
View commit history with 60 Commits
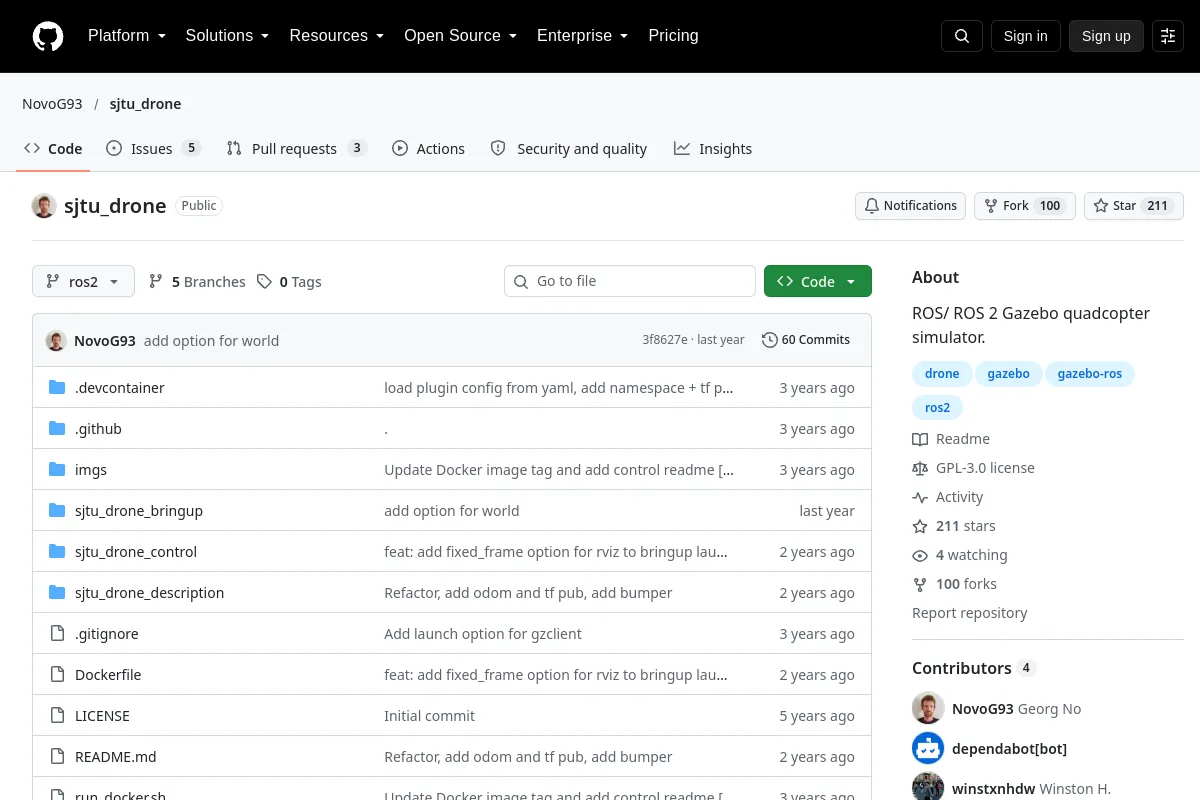(x=806, y=340)
